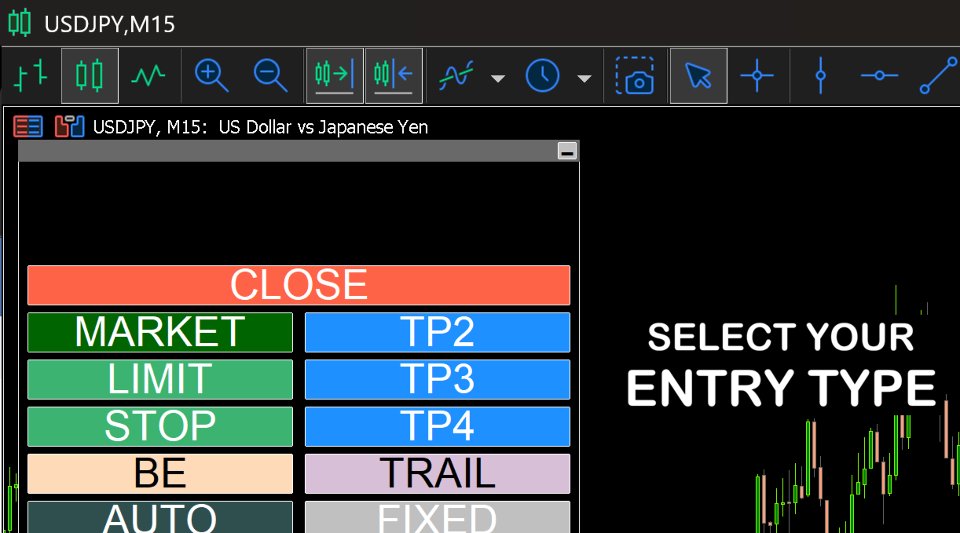Toggle the TRAIL trailing stop button
The width and height of the screenshot is (960, 533).
437,474
